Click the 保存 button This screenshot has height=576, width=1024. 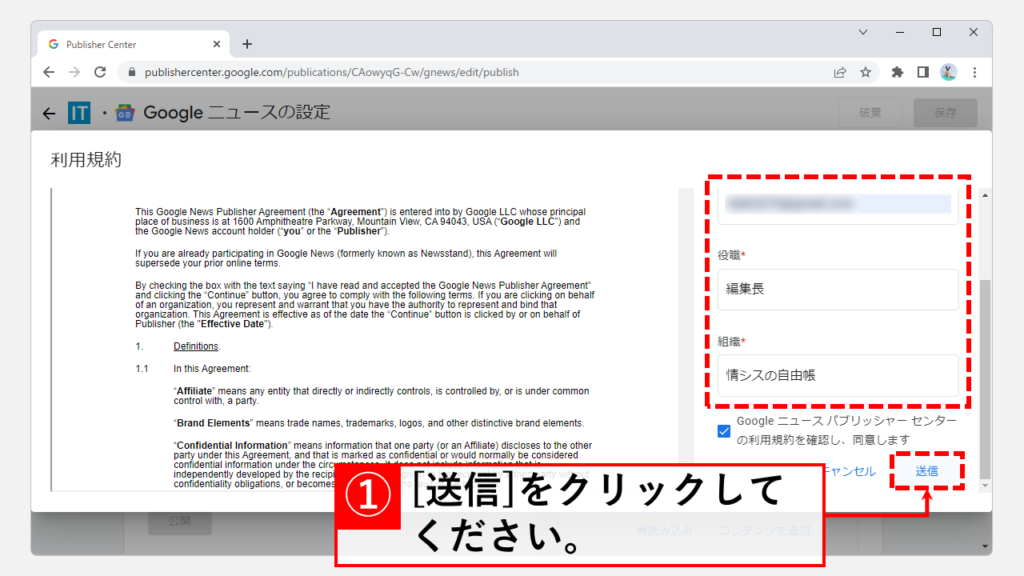click(x=945, y=112)
